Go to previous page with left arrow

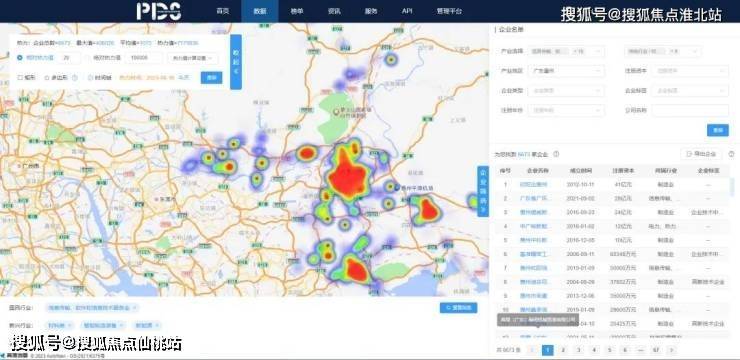532,350
